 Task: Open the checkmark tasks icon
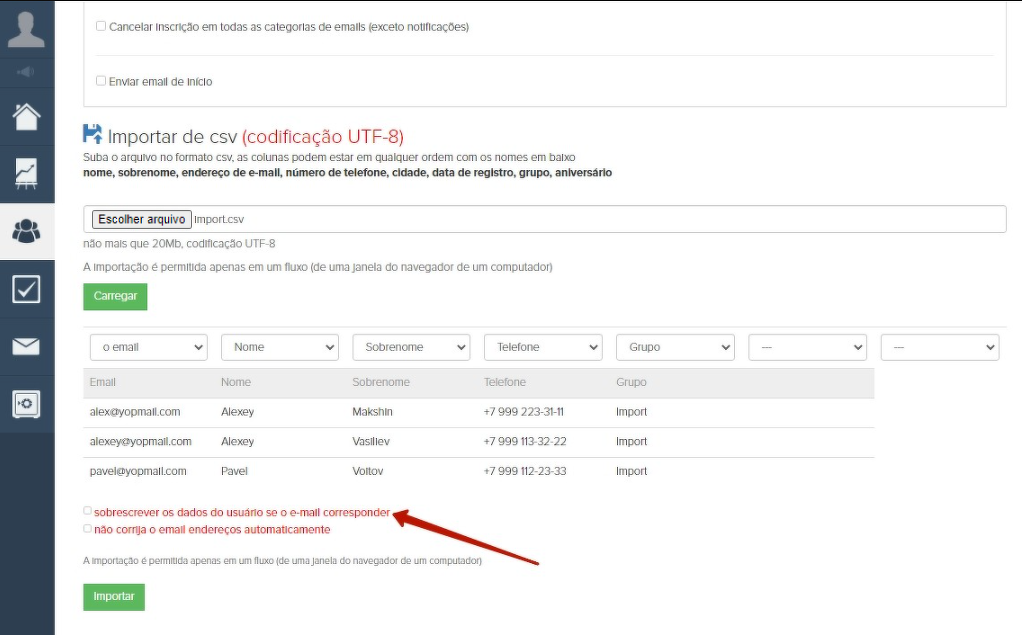tap(26, 289)
